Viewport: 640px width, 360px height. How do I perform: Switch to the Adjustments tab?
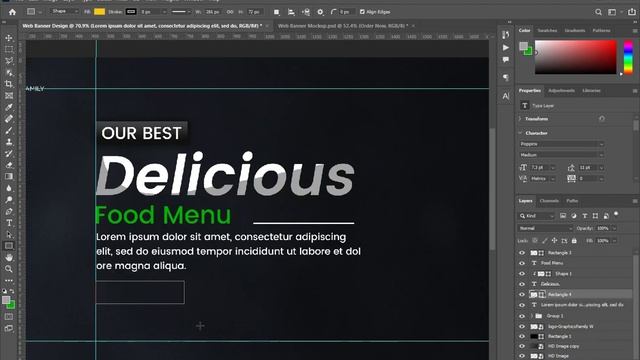[561, 91]
